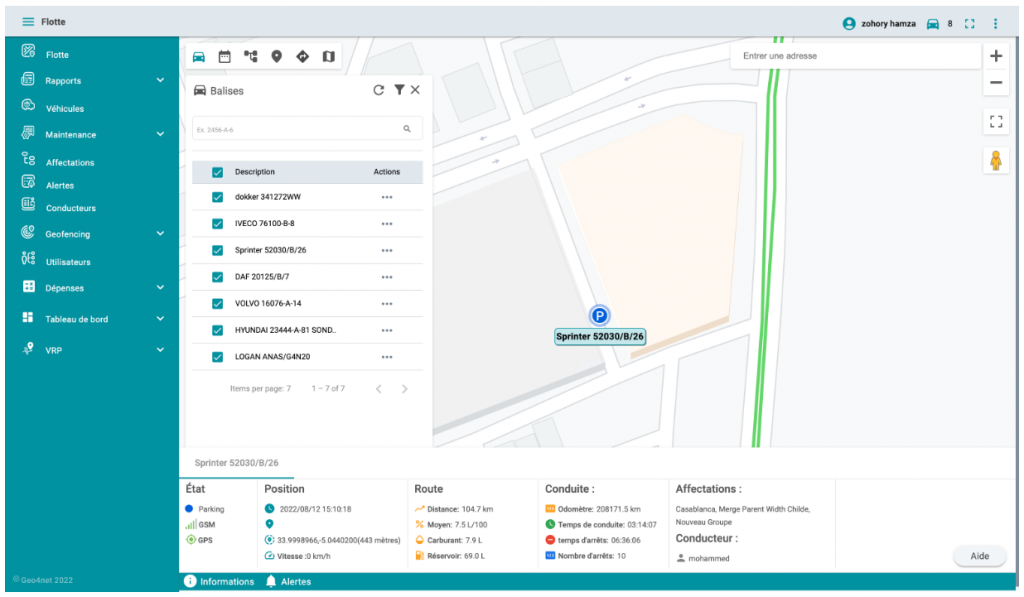The height and width of the screenshot is (597, 1024).
Task: Click the map icon in the map toolbar
Action: (x=328, y=57)
